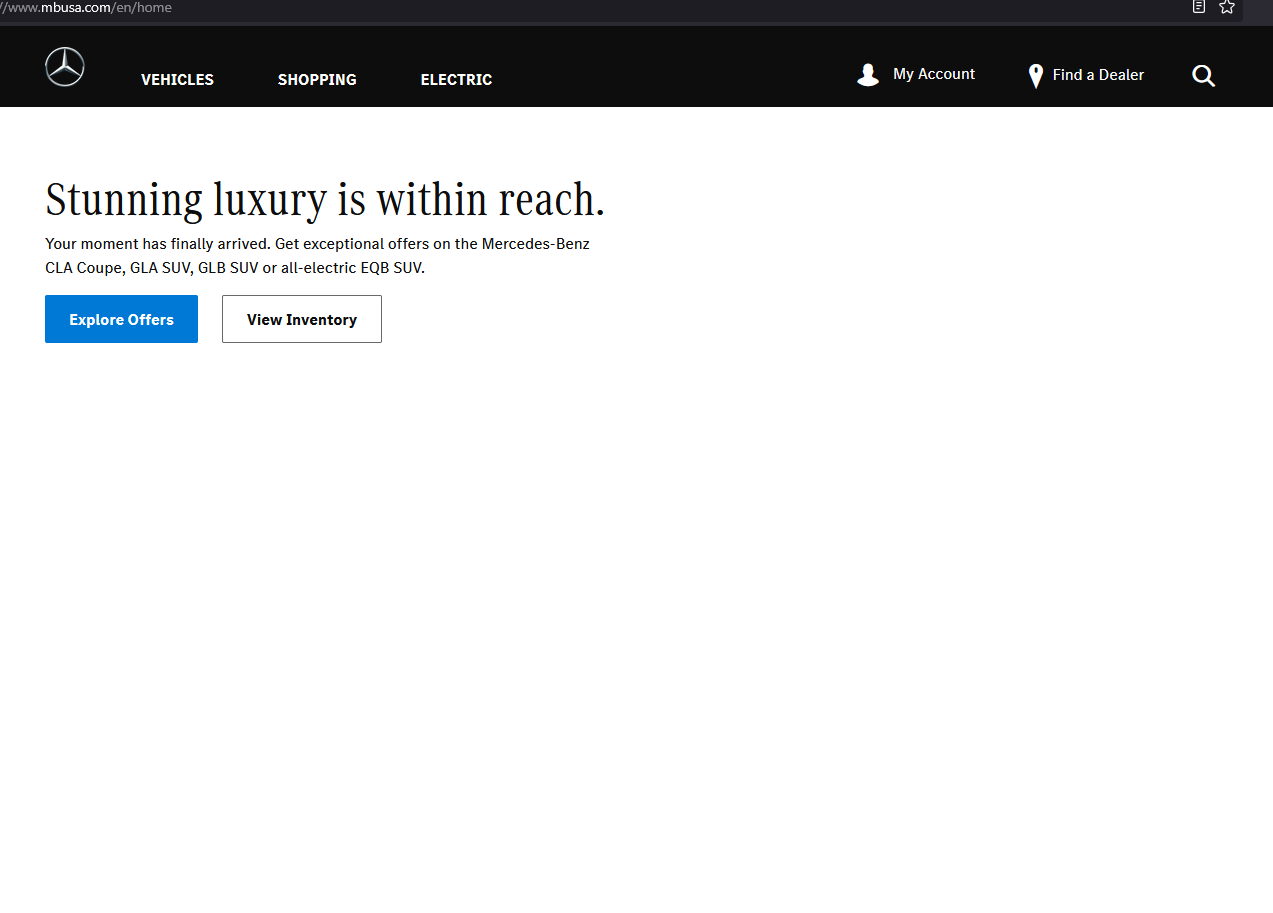Click the text 'all-electric EQB SUV.'
Viewport: 1273px width, 913px height.
[x=353, y=268]
